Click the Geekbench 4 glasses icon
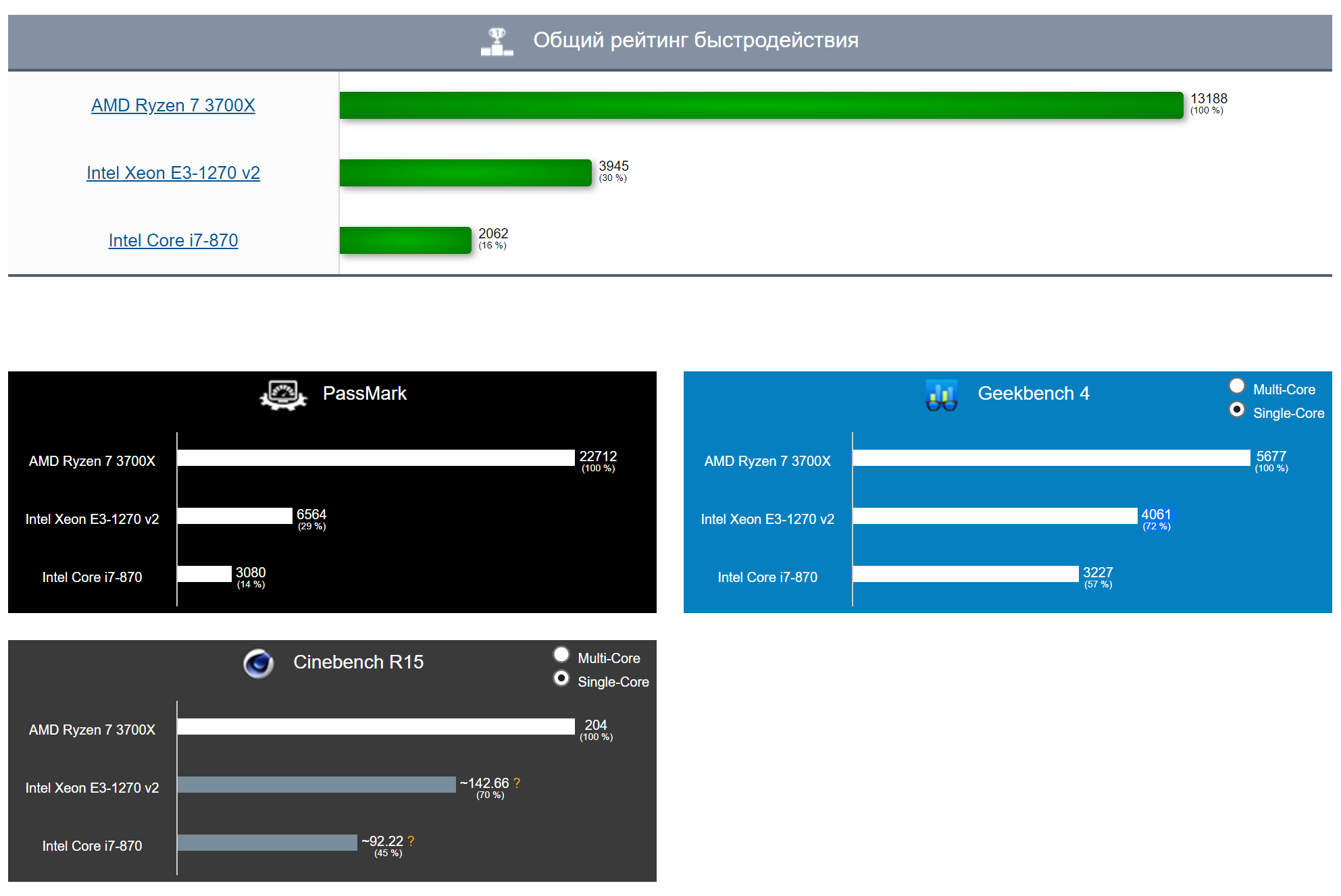The image size is (1341, 896). (x=941, y=395)
